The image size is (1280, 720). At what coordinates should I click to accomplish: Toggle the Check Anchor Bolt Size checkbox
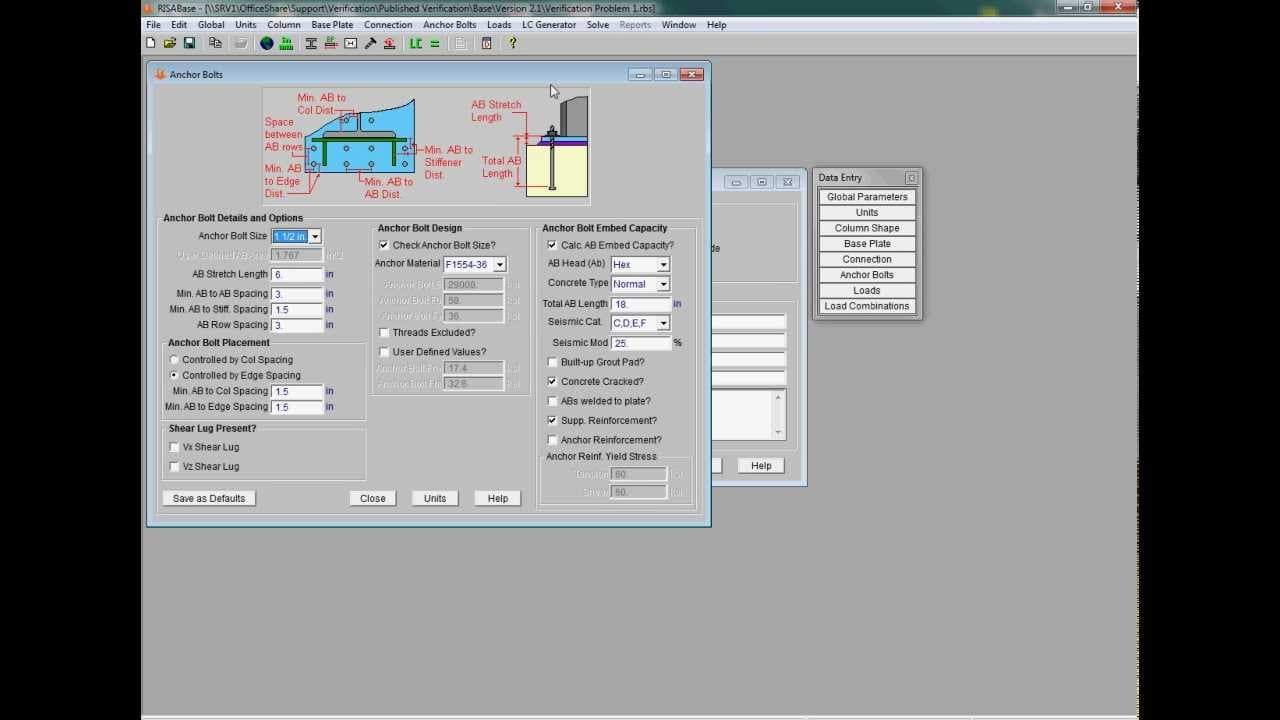(384, 245)
